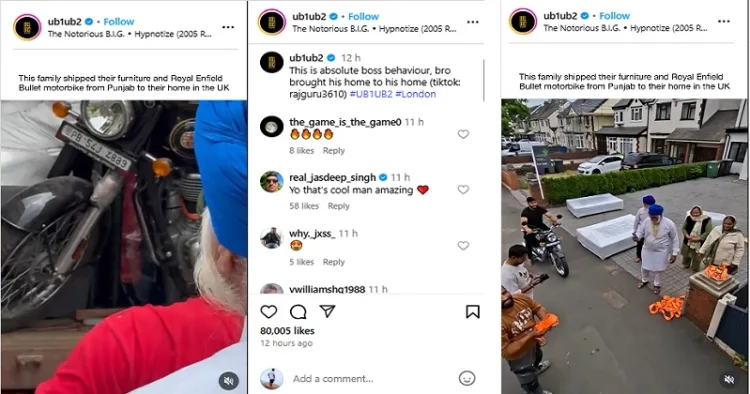The width and height of the screenshot is (750, 394).
Task: Open more options menu in middle post
Action: pos(473,22)
